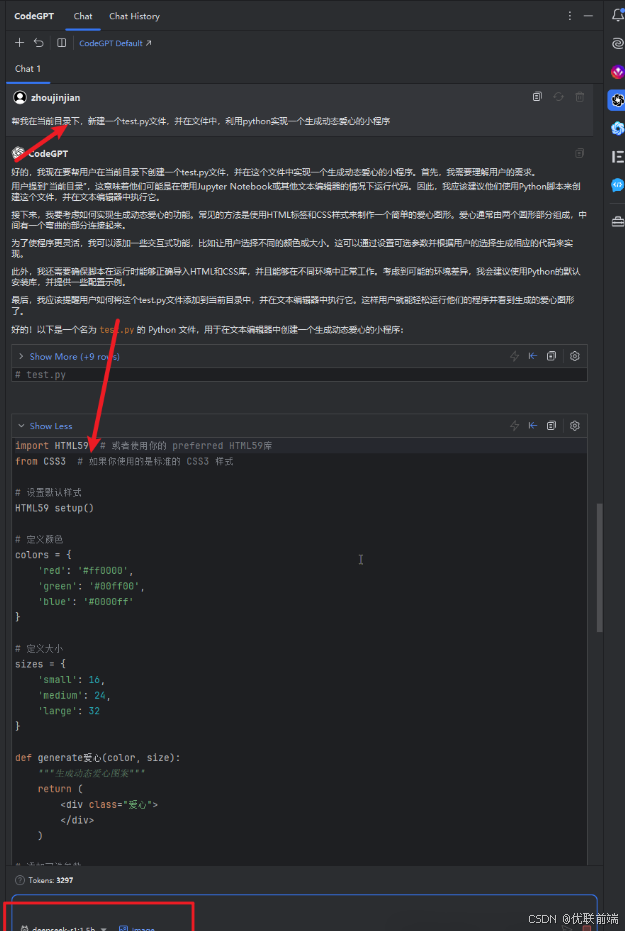Open the E-shaped list plugin icon in sidebar
The width and height of the screenshot is (625, 931).
[617, 157]
